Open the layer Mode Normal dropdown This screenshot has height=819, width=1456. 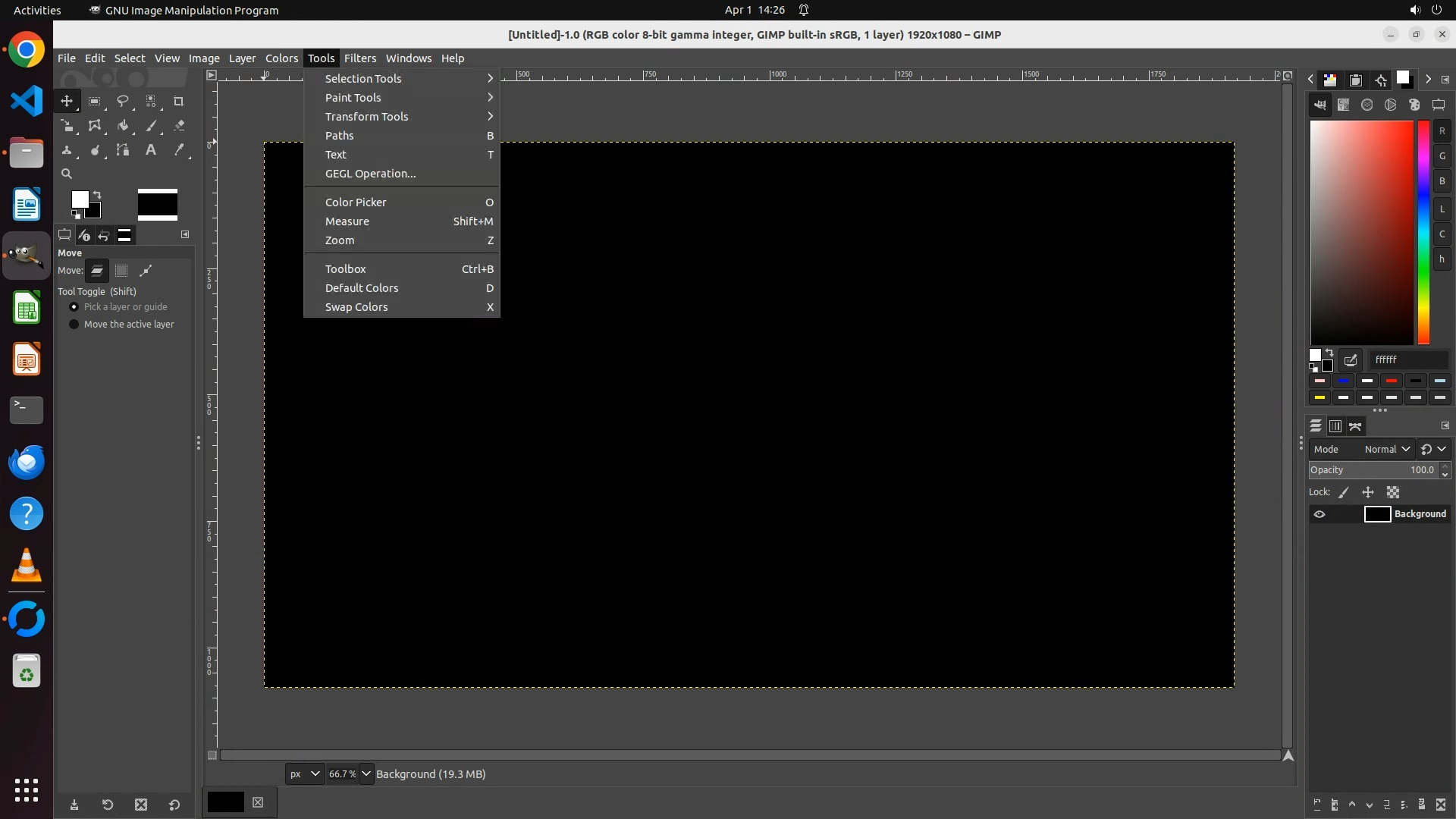coord(1387,449)
